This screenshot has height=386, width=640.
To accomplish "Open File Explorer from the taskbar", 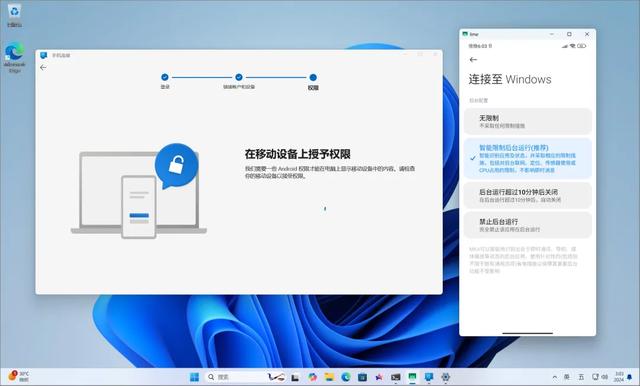I will [x=329, y=377].
